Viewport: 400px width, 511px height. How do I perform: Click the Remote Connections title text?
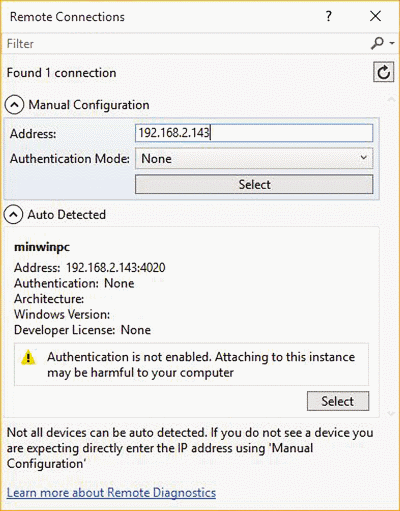tap(67, 17)
